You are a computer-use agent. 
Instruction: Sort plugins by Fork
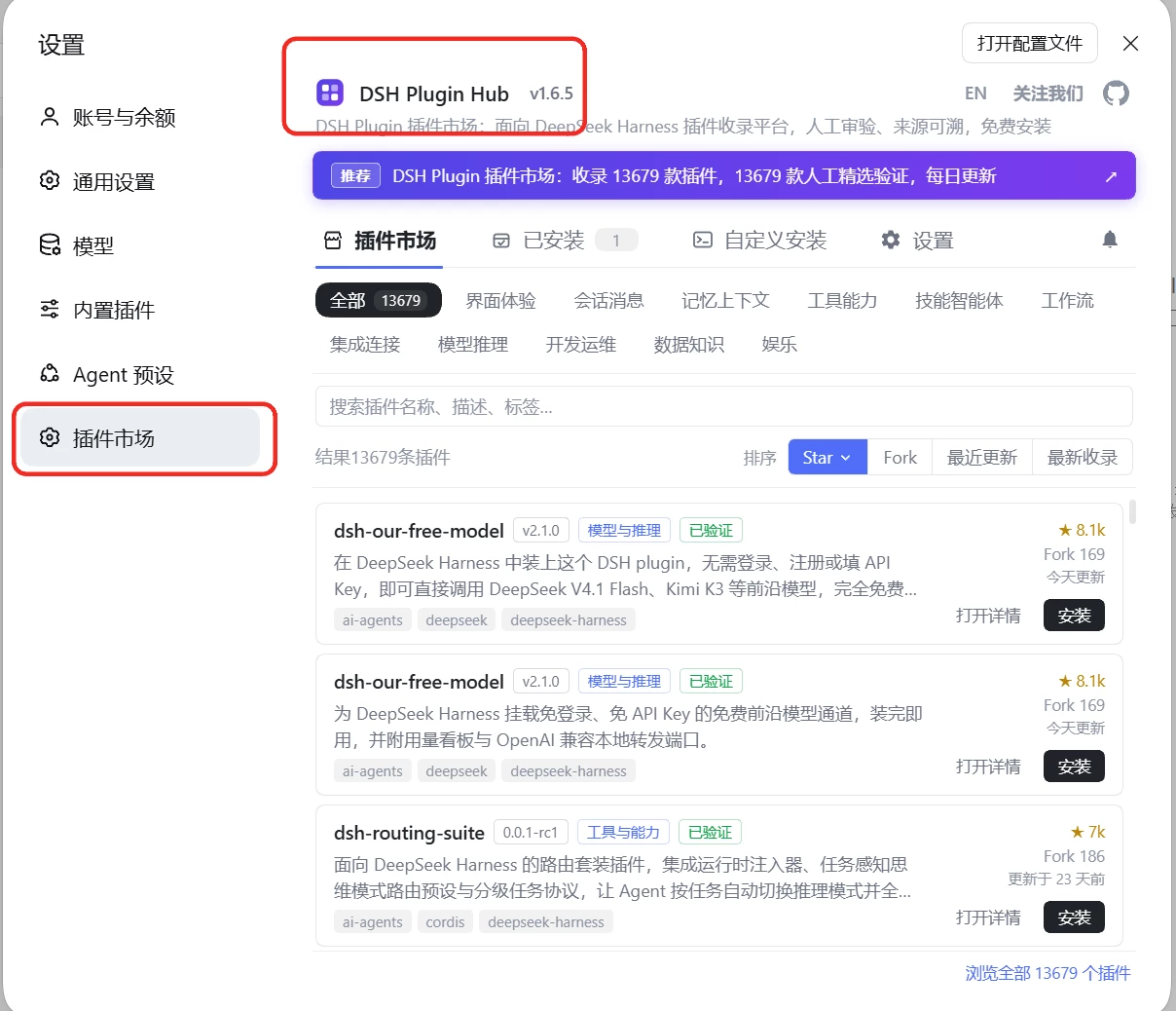click(900, 457)
